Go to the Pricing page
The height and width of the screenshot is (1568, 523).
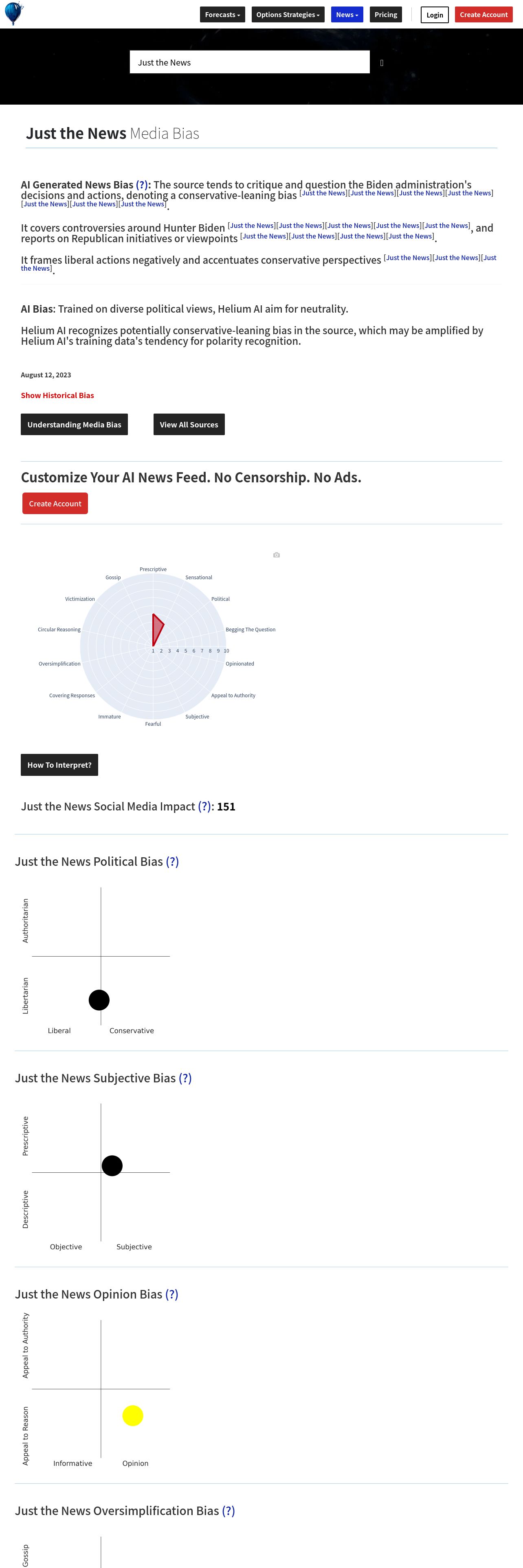coord(385,15)
